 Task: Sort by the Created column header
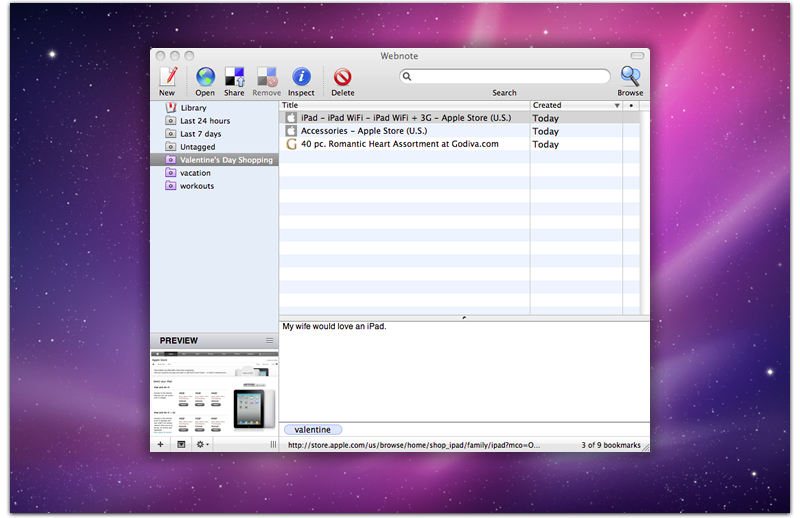point(576,105)
